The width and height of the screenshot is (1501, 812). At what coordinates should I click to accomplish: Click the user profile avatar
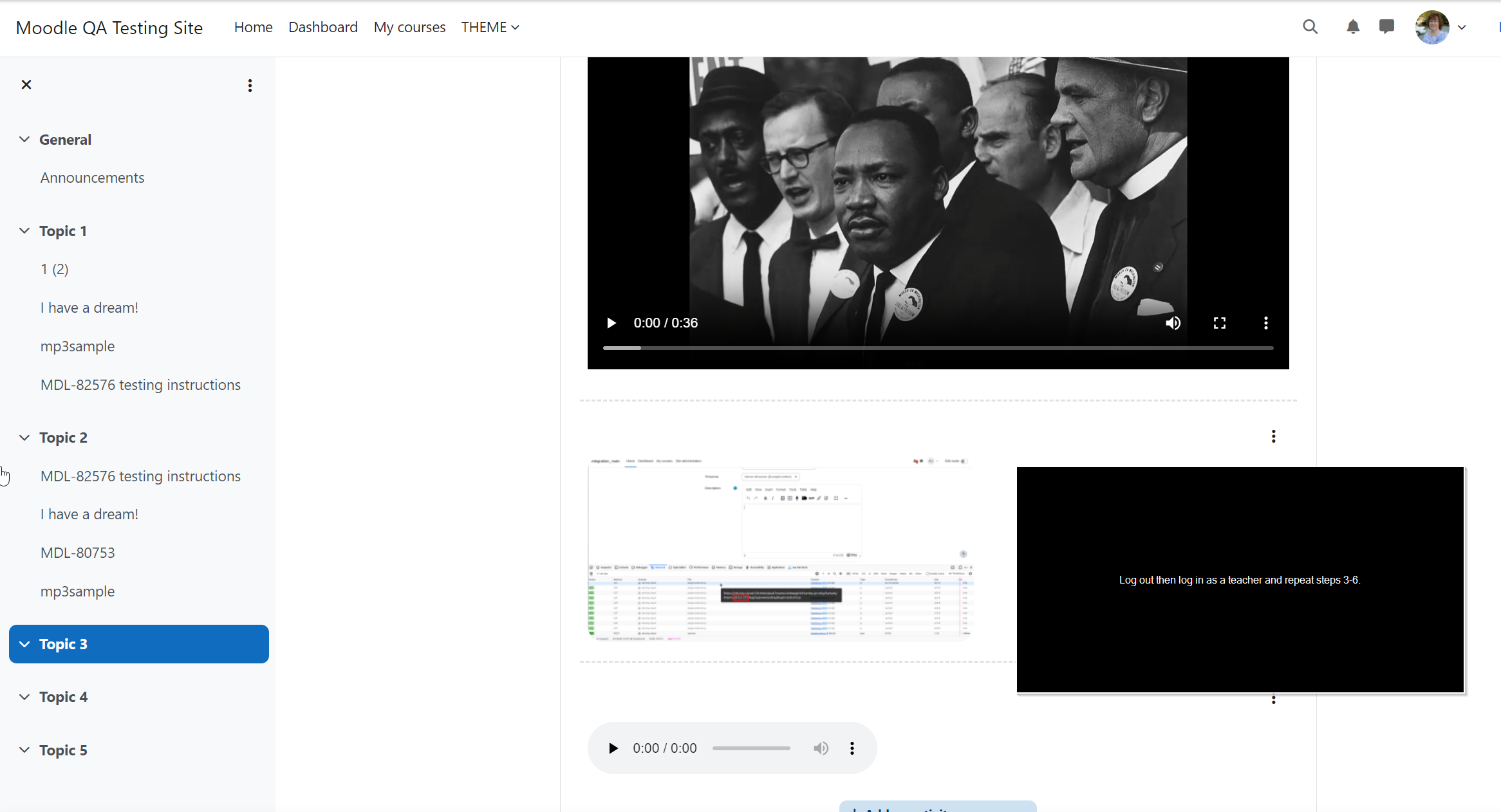[1432, 27]
